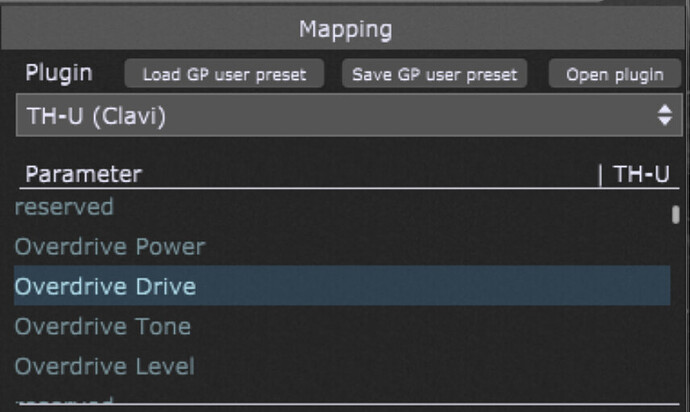Click the up arrow of plugin selector
Screen dimensions: 690x412
click(664, 109)
